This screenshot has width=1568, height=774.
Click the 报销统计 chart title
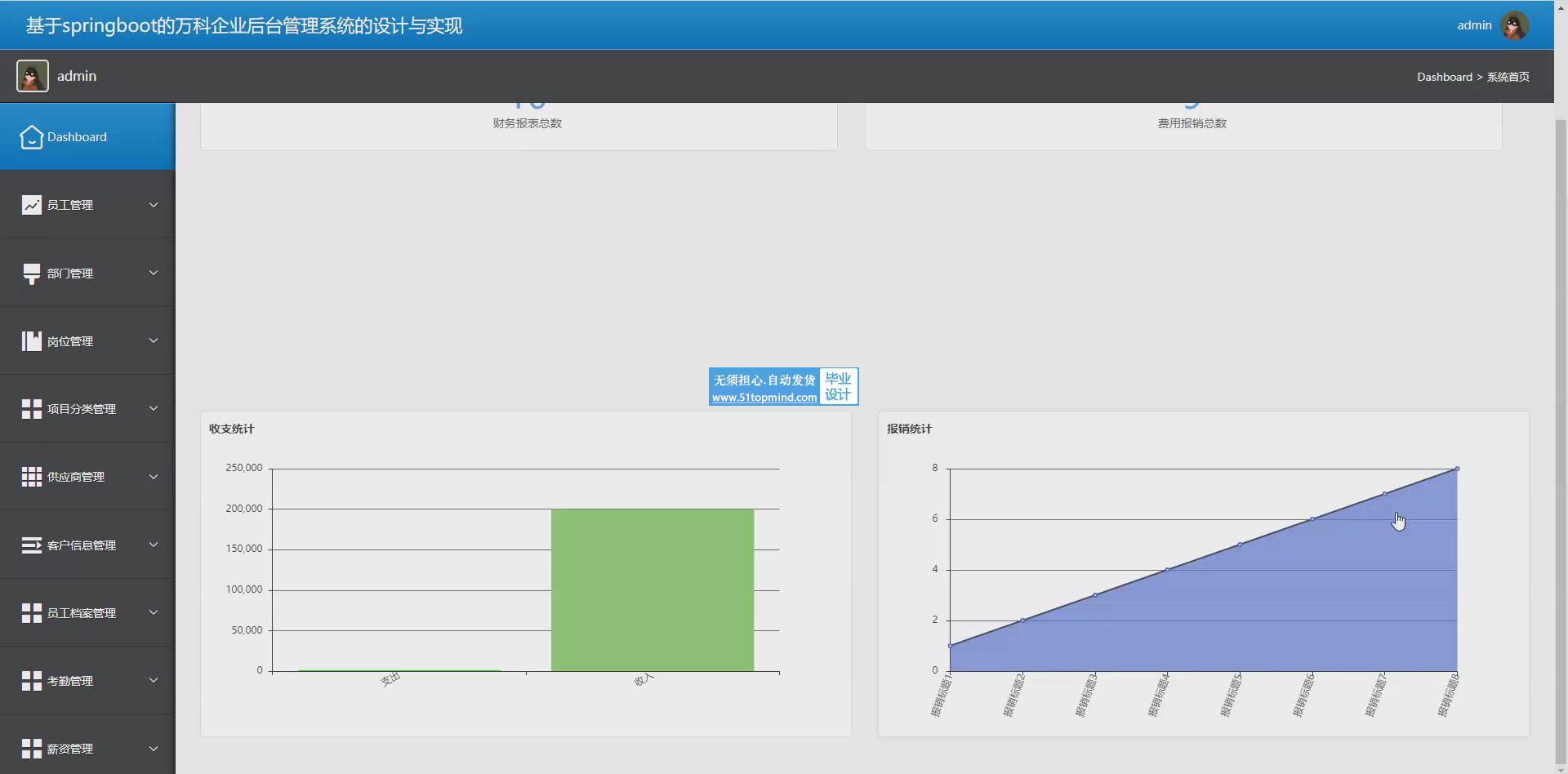[909, 429]
